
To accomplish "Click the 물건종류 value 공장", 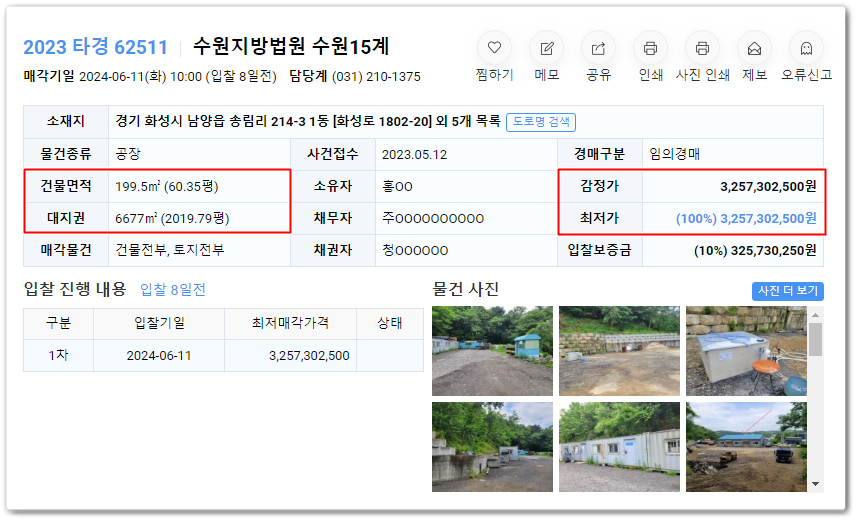I will click(128, 154).
